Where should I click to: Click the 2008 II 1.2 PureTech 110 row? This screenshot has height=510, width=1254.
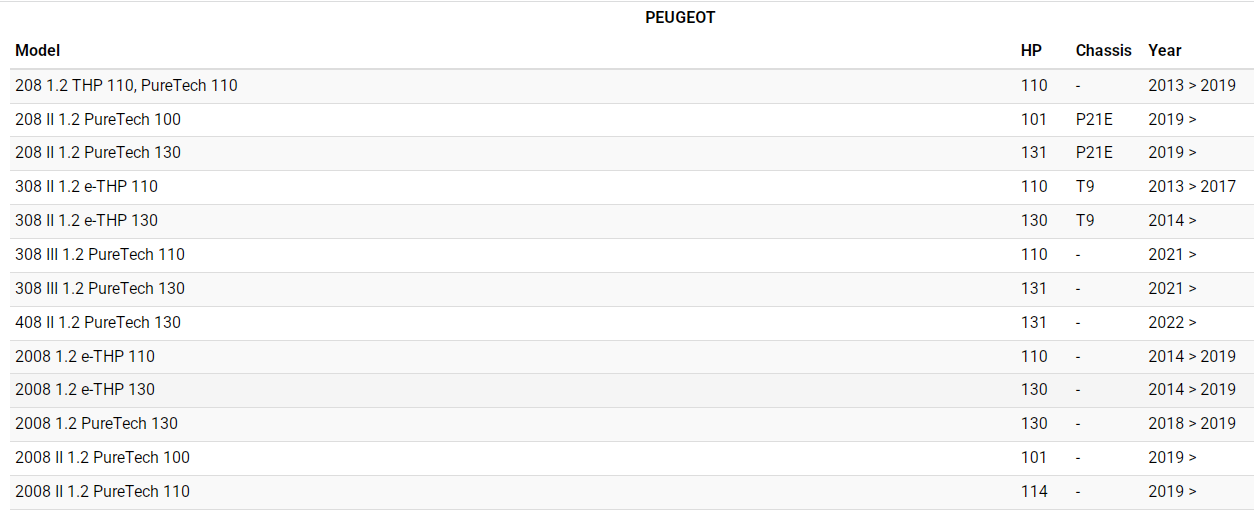point(102,491)
